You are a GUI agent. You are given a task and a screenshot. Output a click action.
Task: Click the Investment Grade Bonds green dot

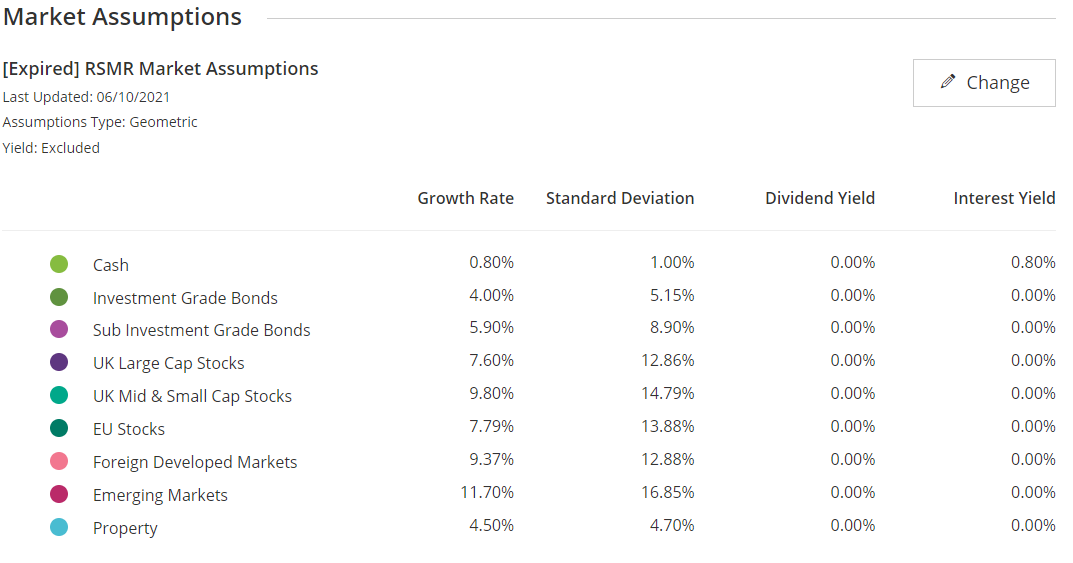click(59, 297)
